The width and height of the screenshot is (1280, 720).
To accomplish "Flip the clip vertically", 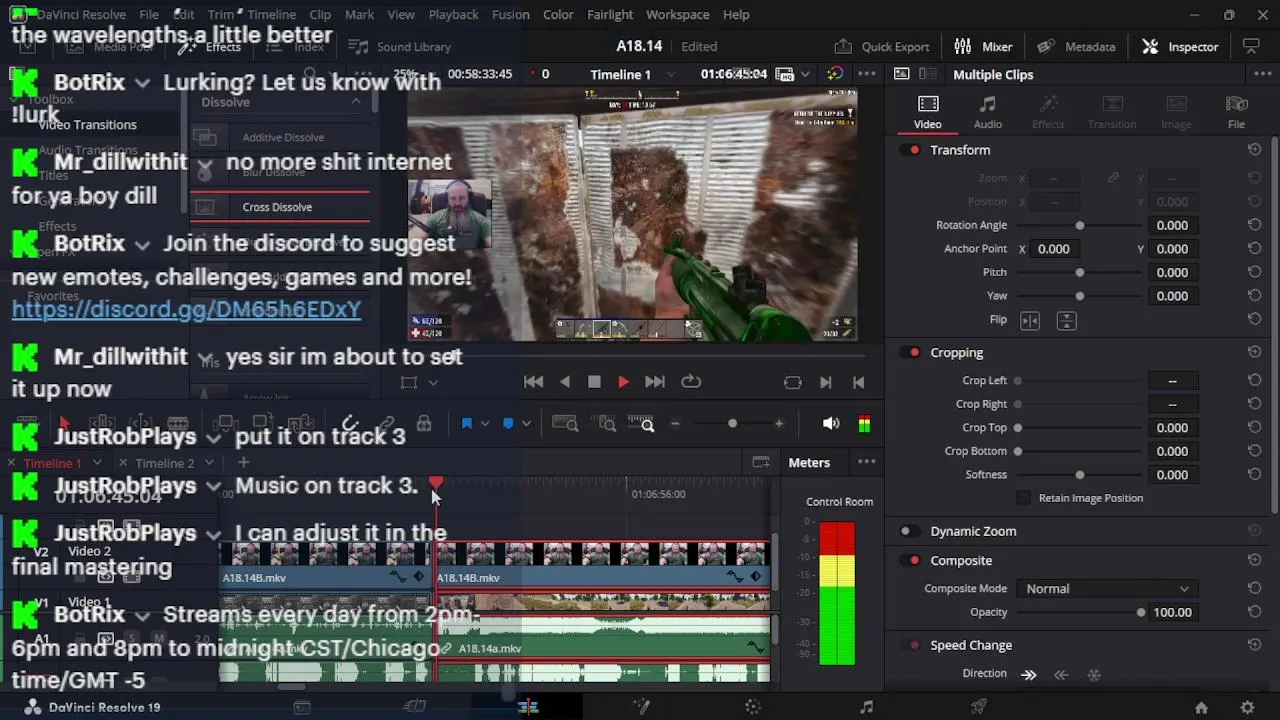I will point(1066,320).
